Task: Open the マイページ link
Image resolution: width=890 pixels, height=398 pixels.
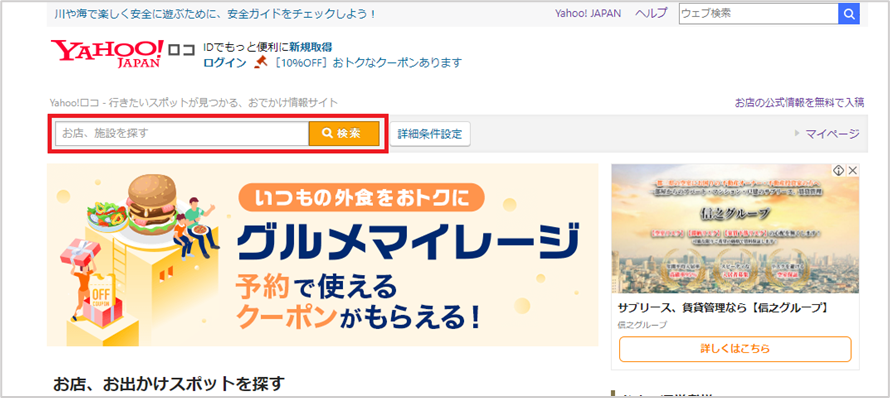Action: point(832,134)
